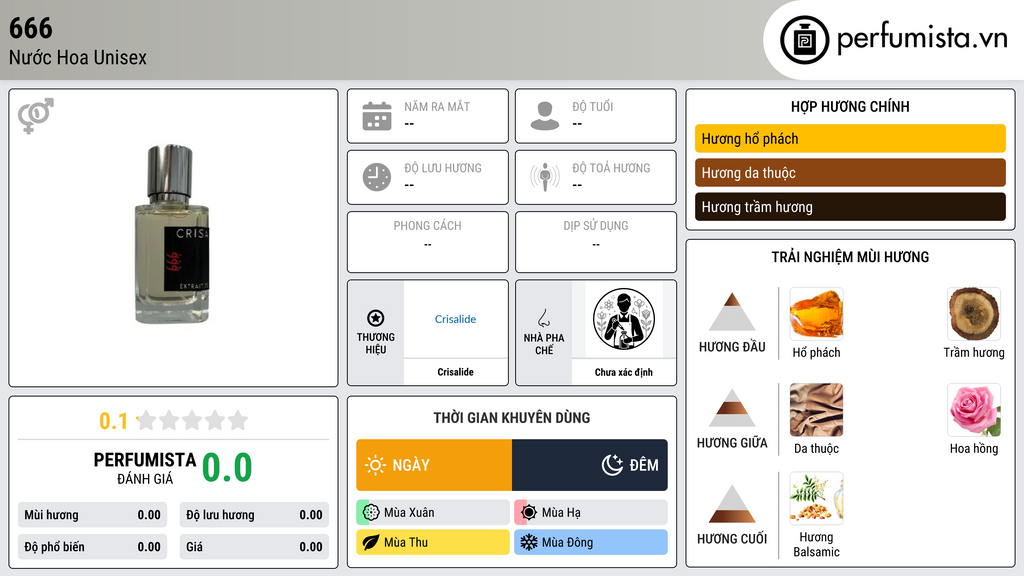
Task: Click the Hương cuối pyramid icon
Action: coord(732,504)
